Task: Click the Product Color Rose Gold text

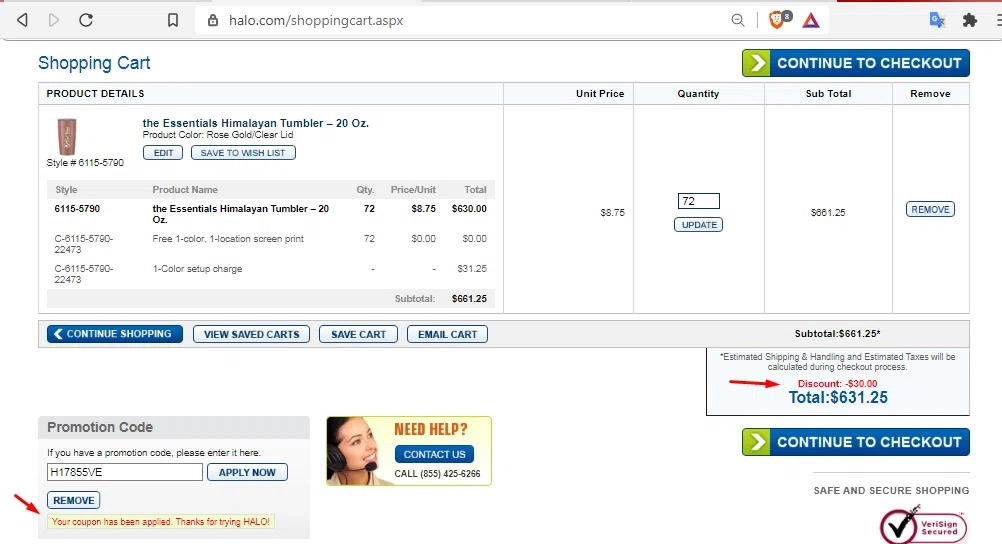Action: click(218, 135)
